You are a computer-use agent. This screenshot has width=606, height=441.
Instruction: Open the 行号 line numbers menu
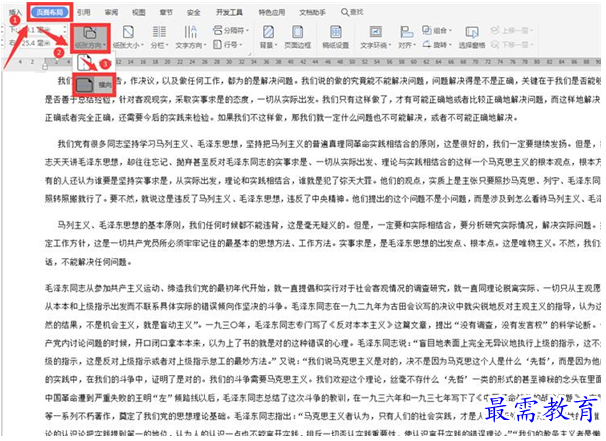(x=228, y=44)
